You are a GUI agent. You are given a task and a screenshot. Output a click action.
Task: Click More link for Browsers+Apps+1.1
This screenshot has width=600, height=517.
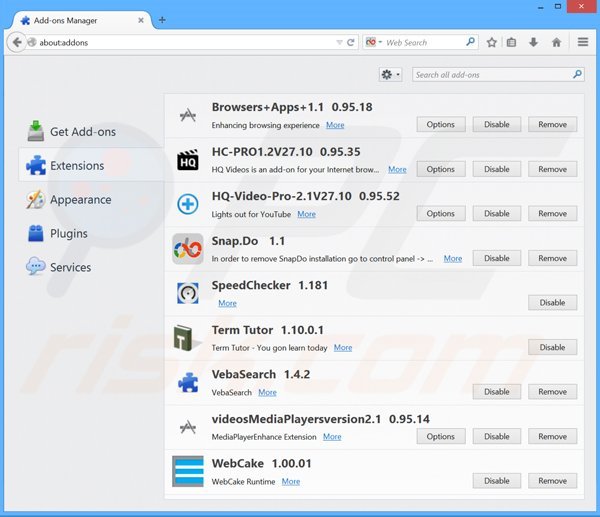pos(335,125)
